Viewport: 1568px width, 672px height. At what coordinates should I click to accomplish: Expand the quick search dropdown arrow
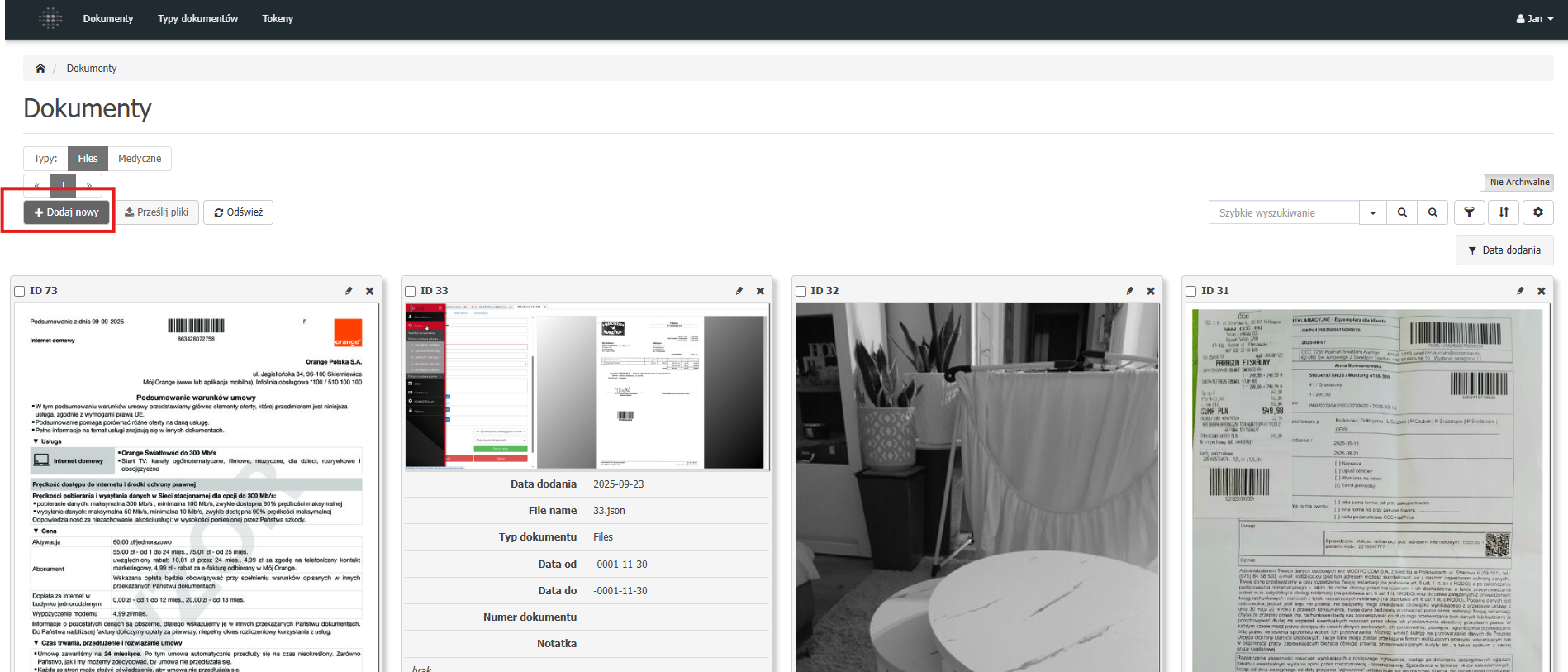coord(1372,212)
